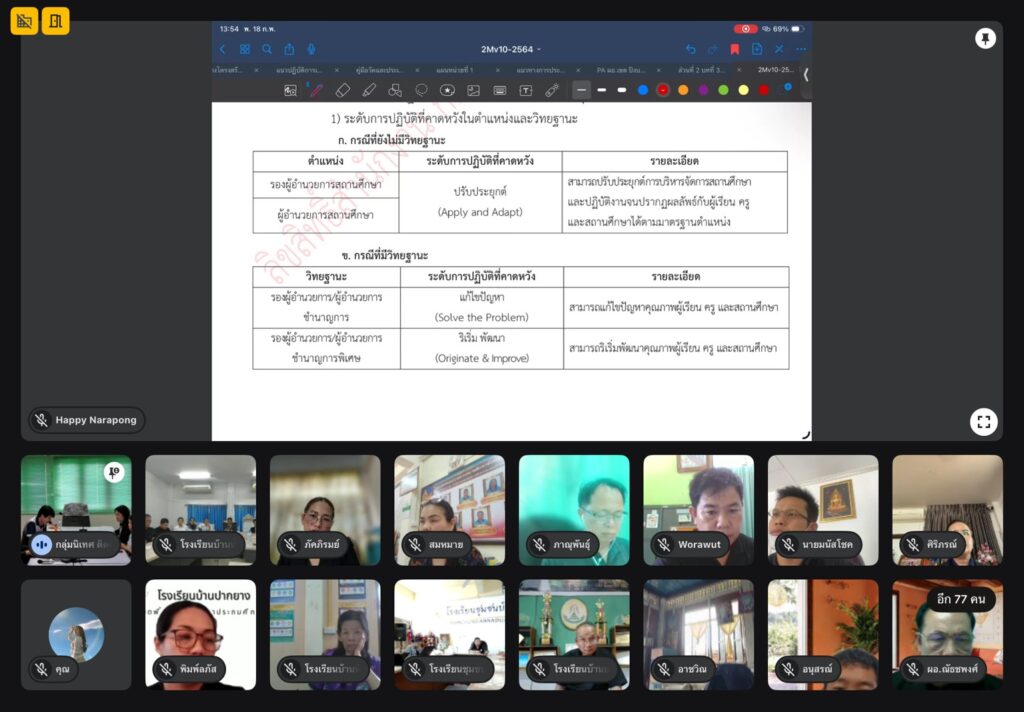Select the eraser tool in toolbar
This screenshot has height=712, width=1024.
point(342,90)
